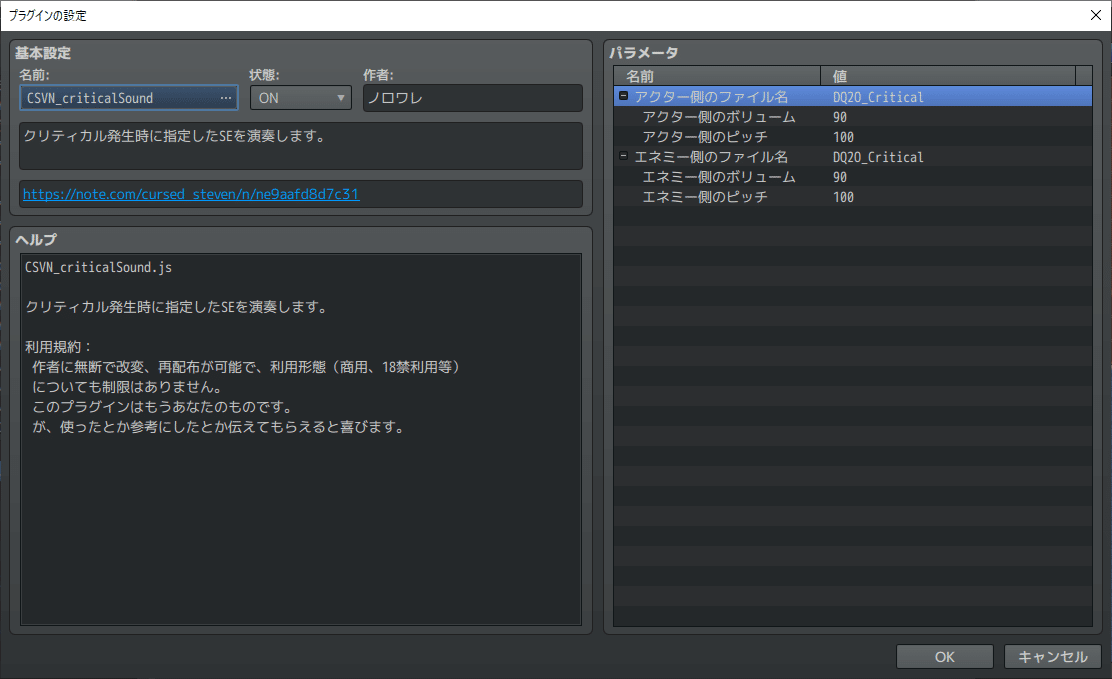Click the plugin name browse (…) icon

[x=227, y=97]
